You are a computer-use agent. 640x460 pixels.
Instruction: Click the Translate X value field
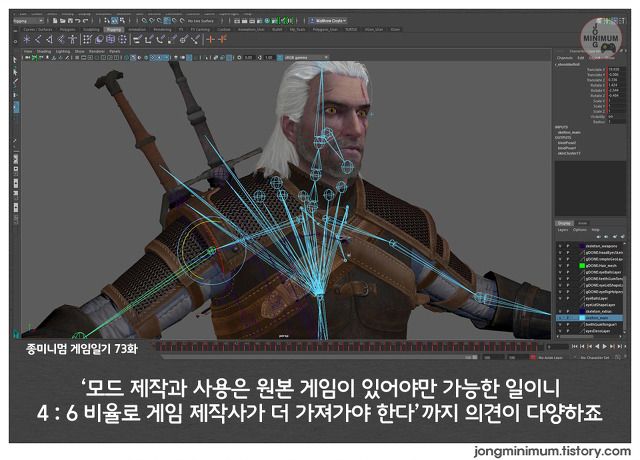click(617, 70)
